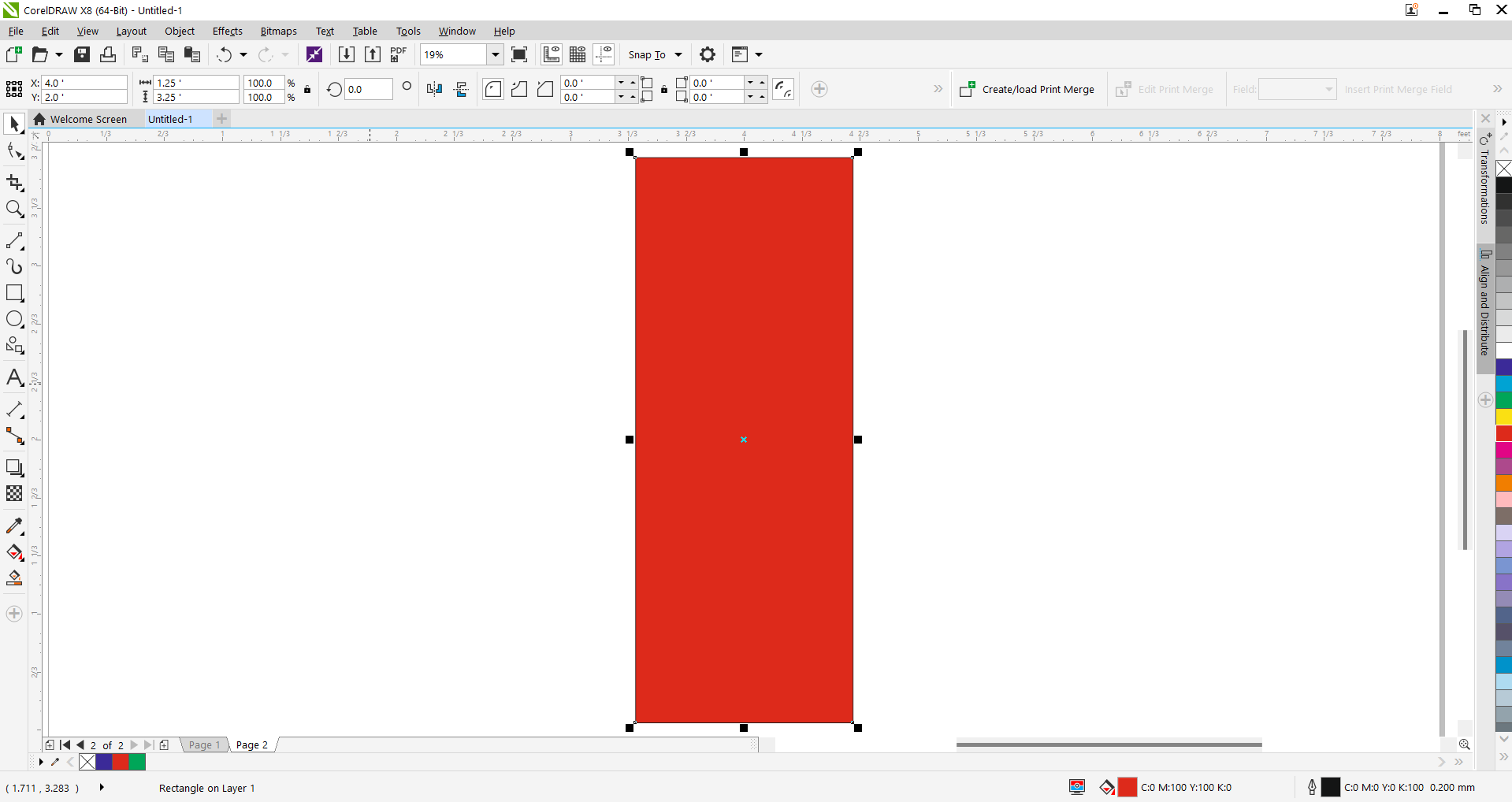Pick the yellow swatch in color palette
This screenshot has height=802, width=1512.
point(1503,417)
